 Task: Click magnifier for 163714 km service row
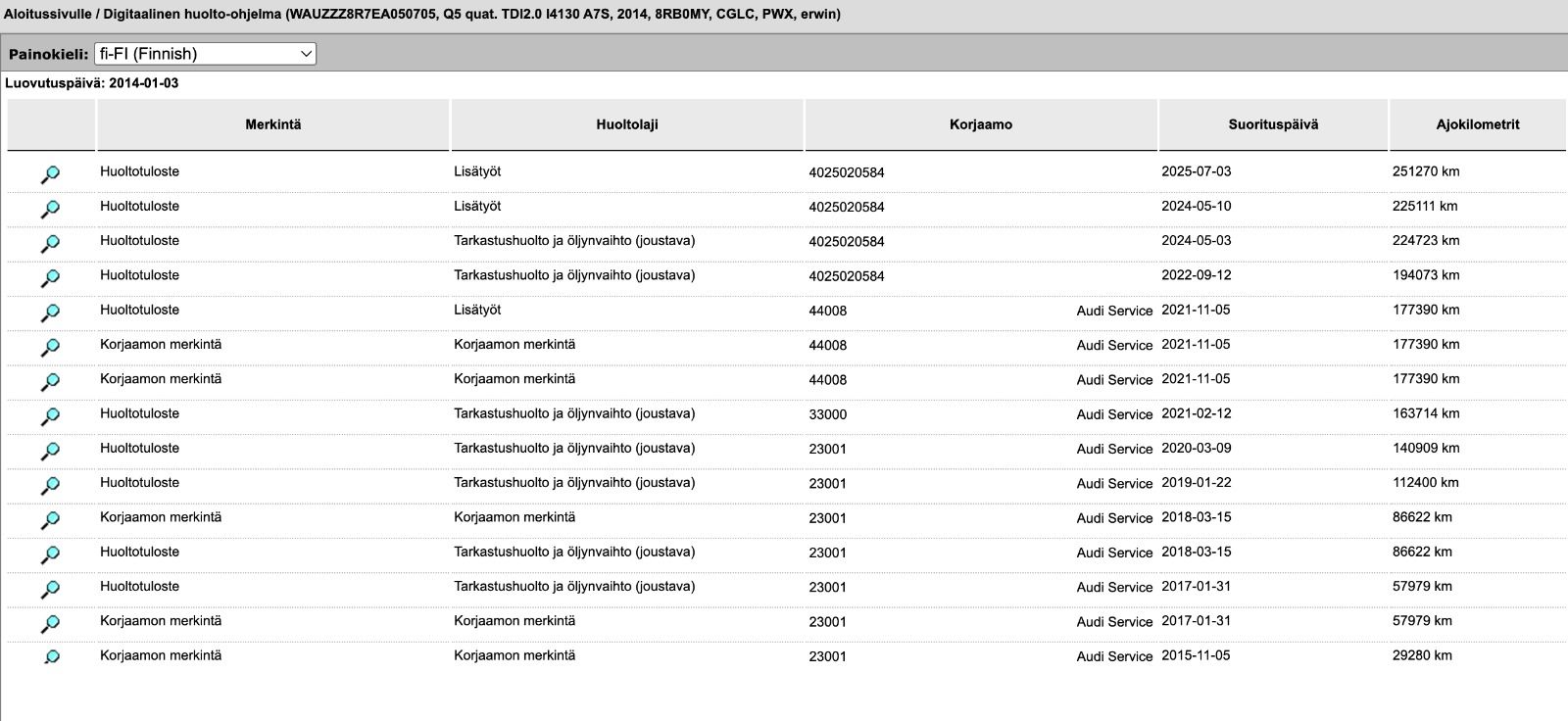[x=50, y=416]
